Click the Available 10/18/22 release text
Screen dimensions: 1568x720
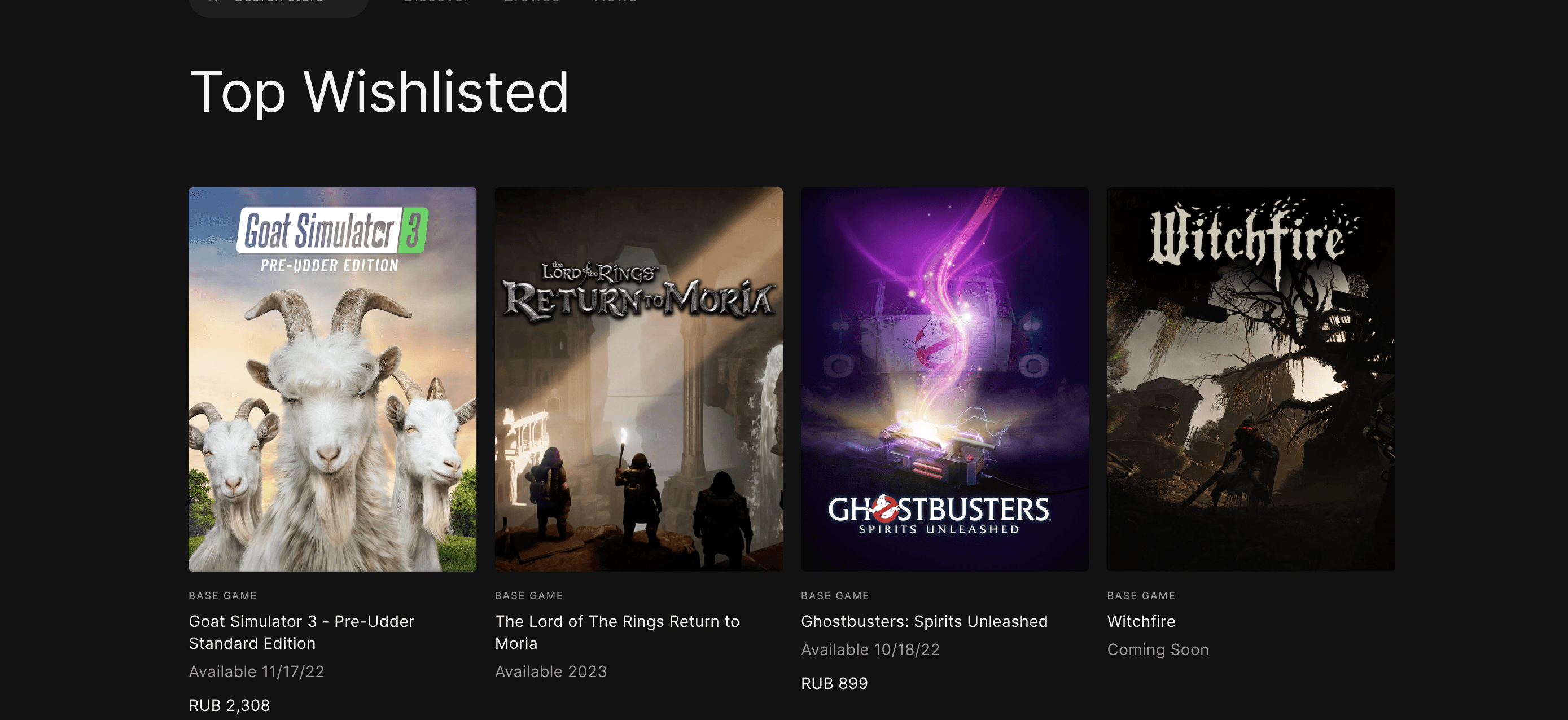(x=870, y=650)
